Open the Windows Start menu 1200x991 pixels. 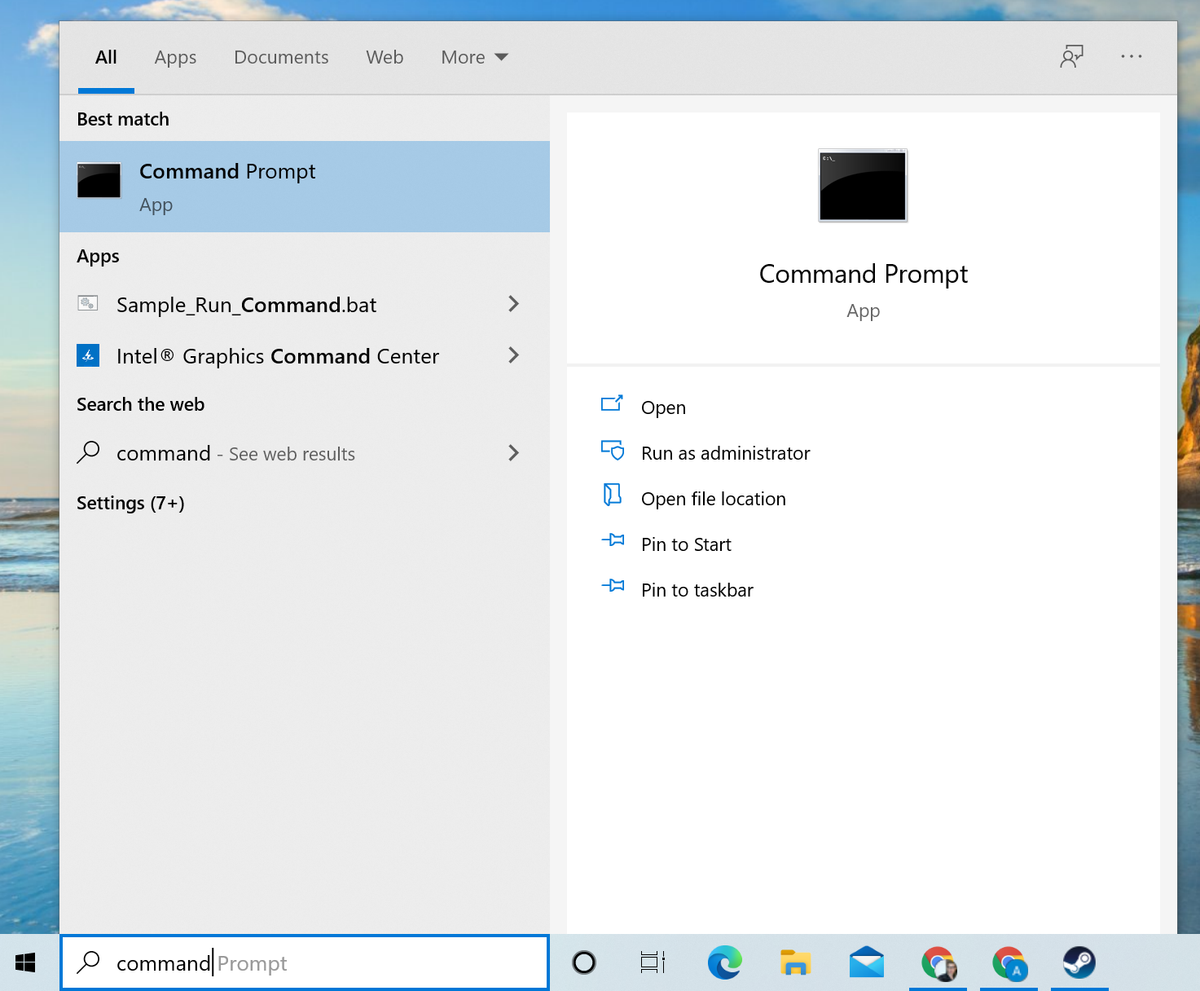pos(24,963)
